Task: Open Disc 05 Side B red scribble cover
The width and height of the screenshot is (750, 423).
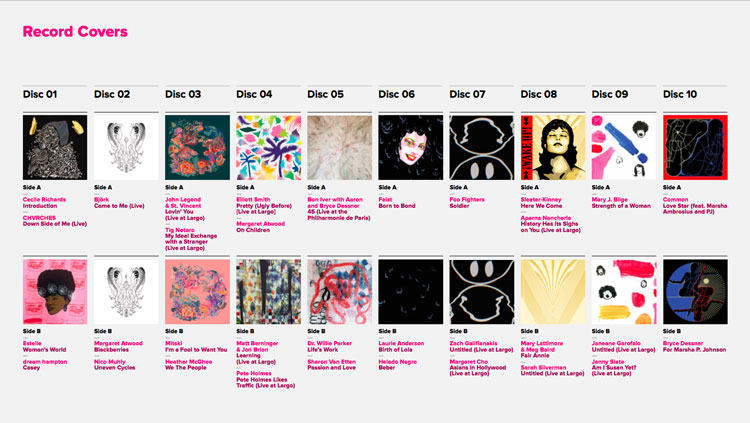Action: tap(340, 292)
